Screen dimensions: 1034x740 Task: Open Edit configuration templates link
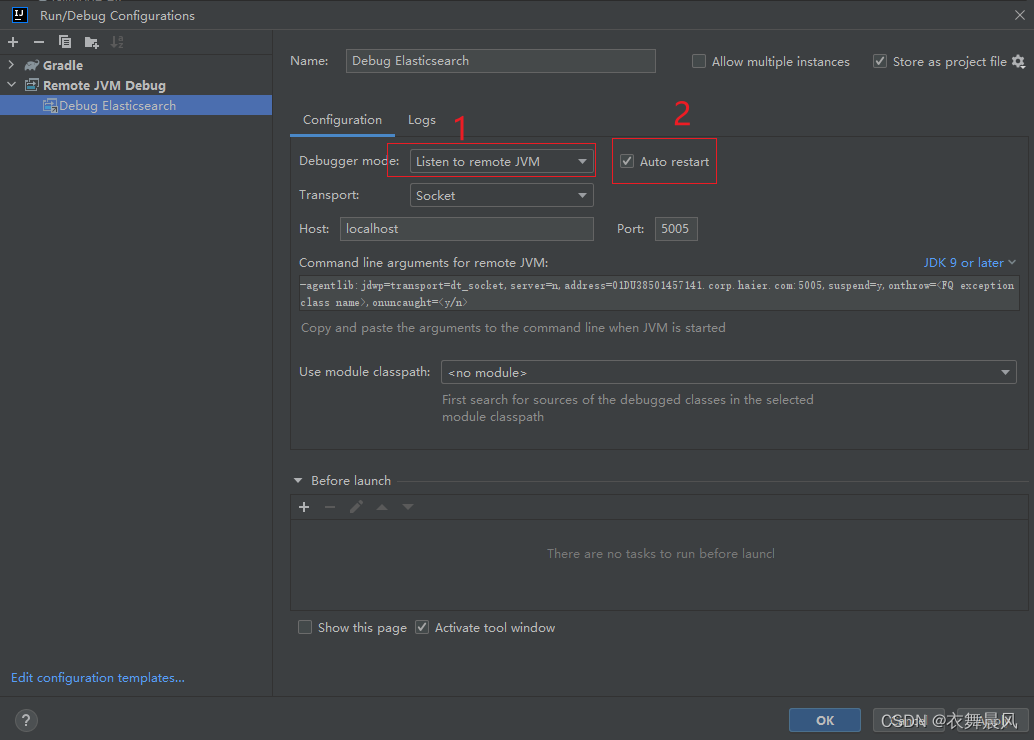pyautogui.click(x=98, y=678)
